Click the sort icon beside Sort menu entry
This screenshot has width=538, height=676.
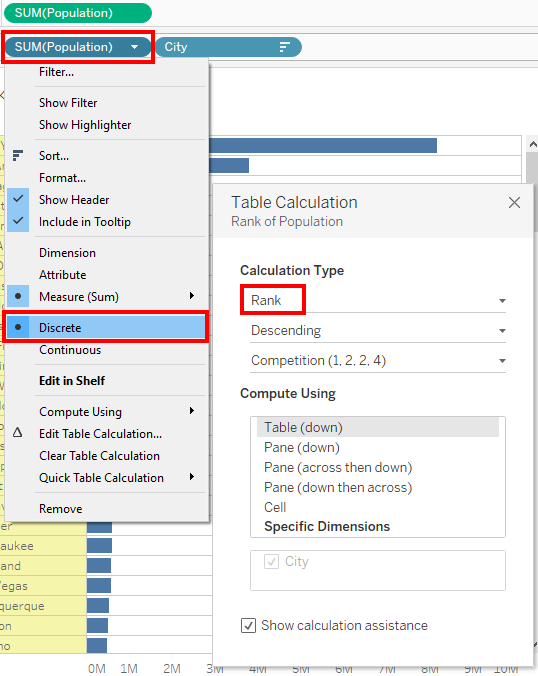(18, 155)
